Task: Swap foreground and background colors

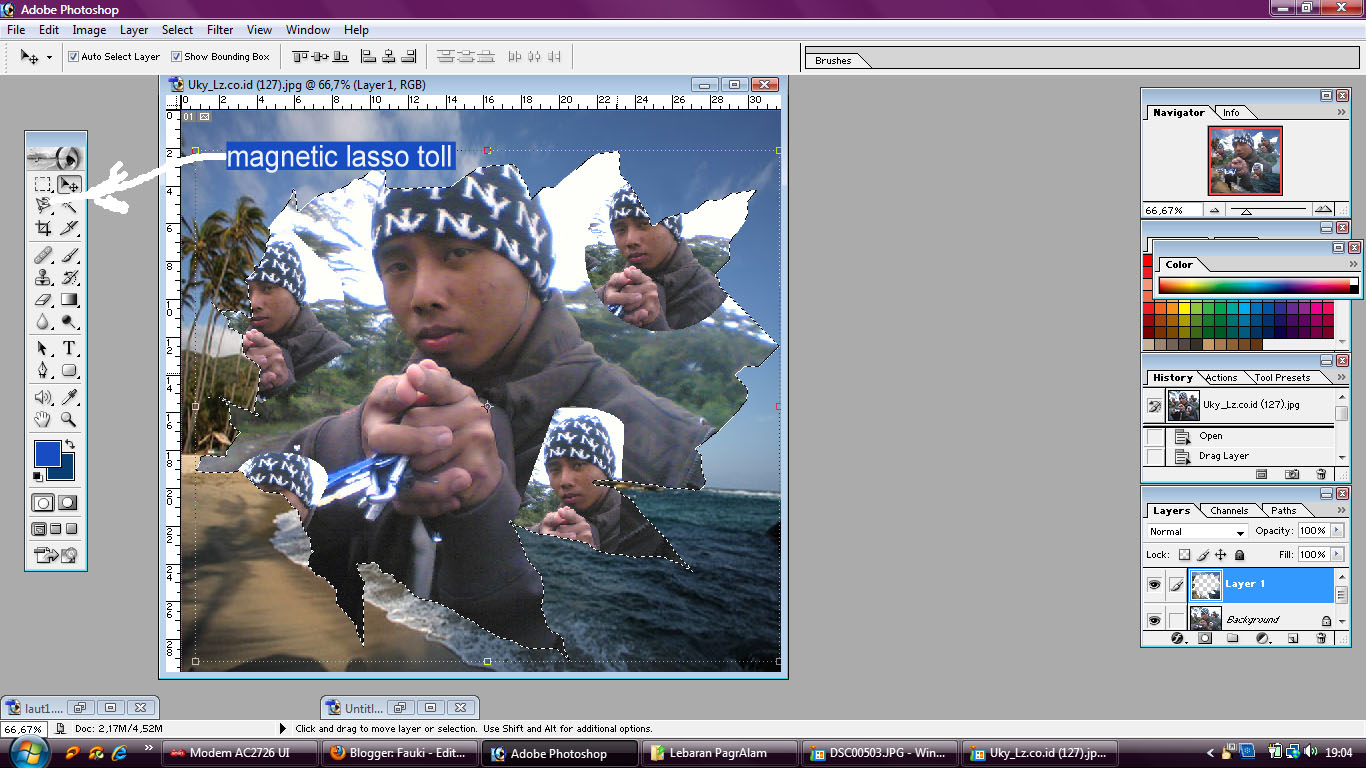Action: [x=70, y=444]
